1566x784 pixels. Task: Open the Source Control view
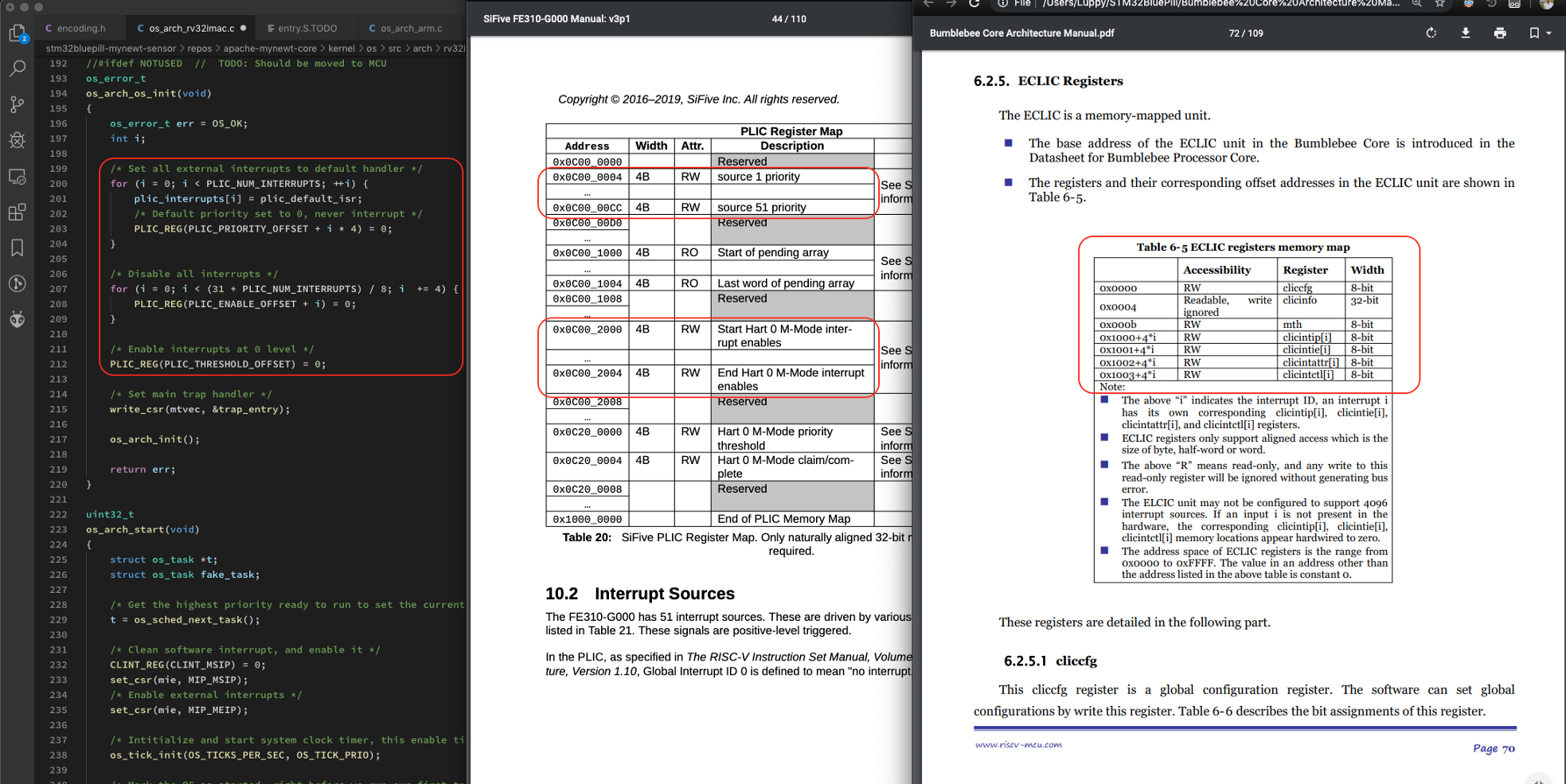click(17, 104)
